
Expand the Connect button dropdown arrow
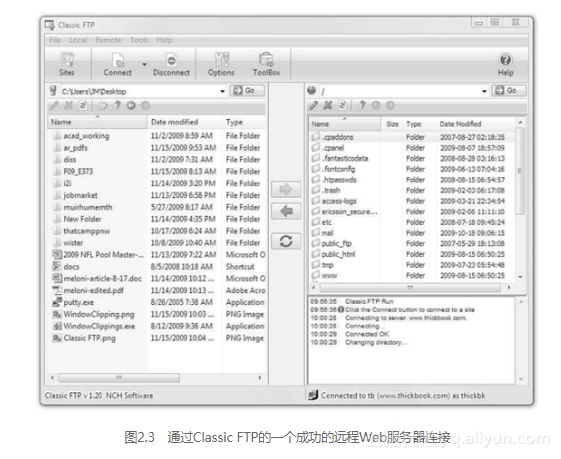coord(145,64)
